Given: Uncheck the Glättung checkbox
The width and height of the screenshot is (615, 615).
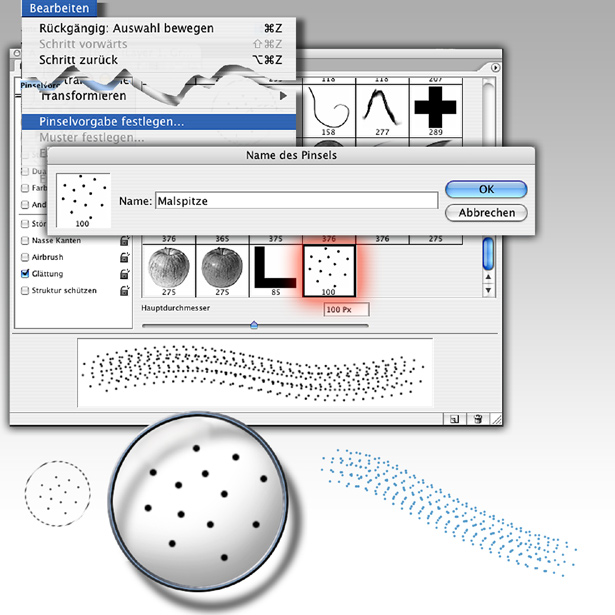Looking at the screenshot, I should pyautogui.click(x=25, y=273).
